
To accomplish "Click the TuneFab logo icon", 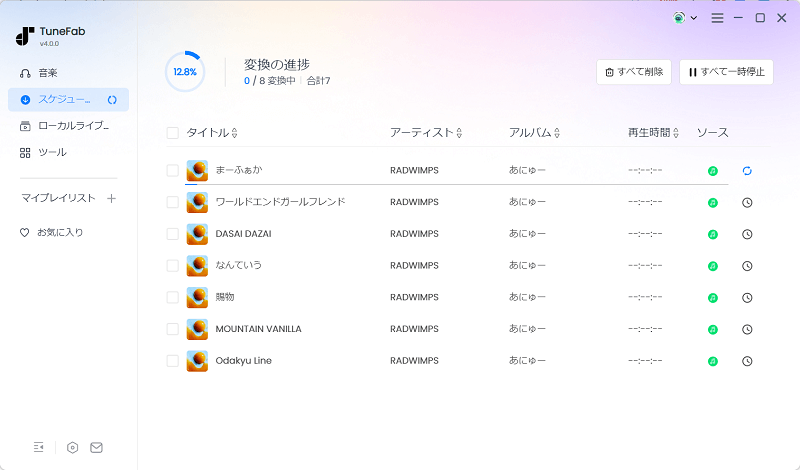I will (24, 36).
